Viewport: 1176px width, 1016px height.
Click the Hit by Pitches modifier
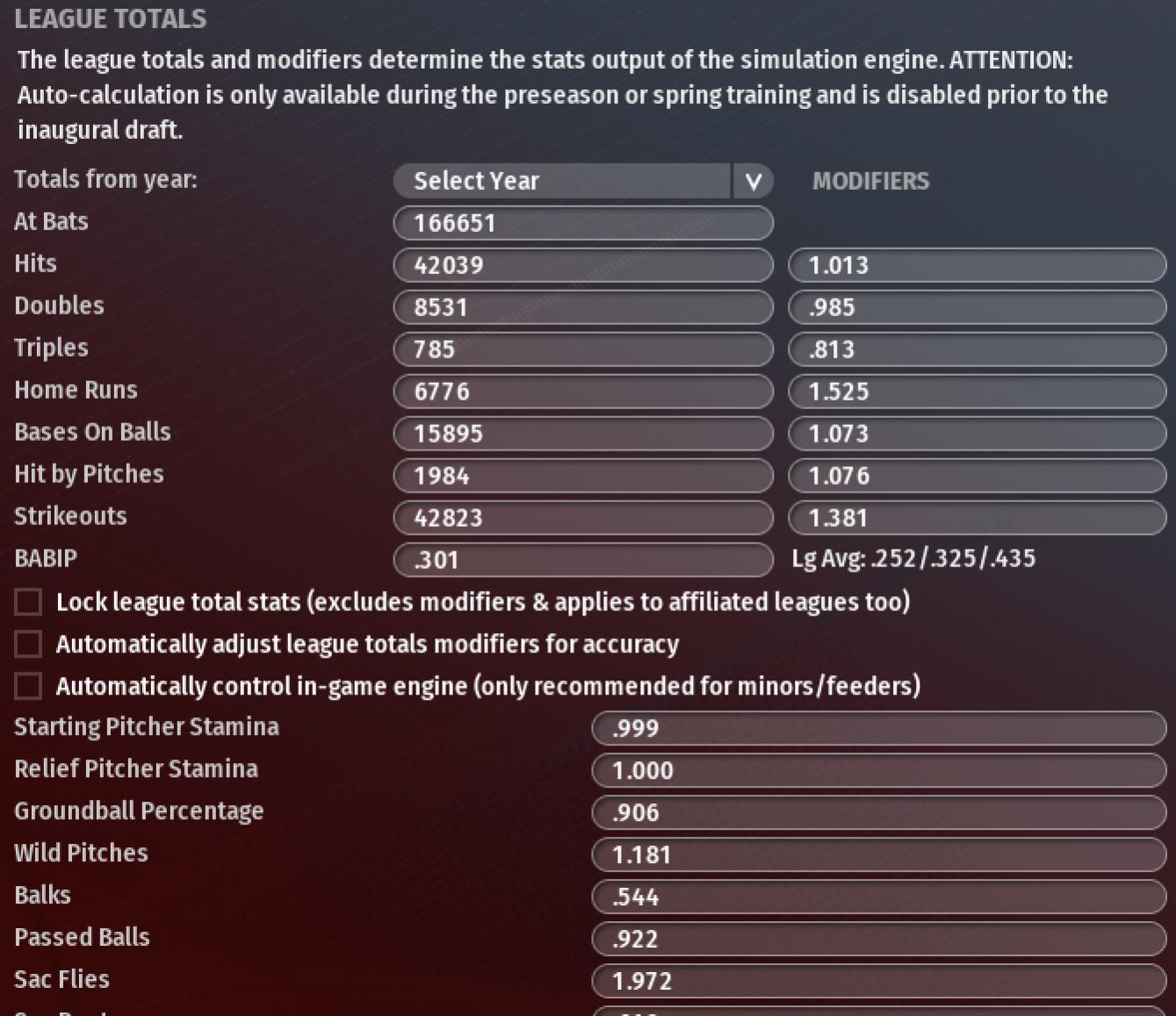point(977,476)
